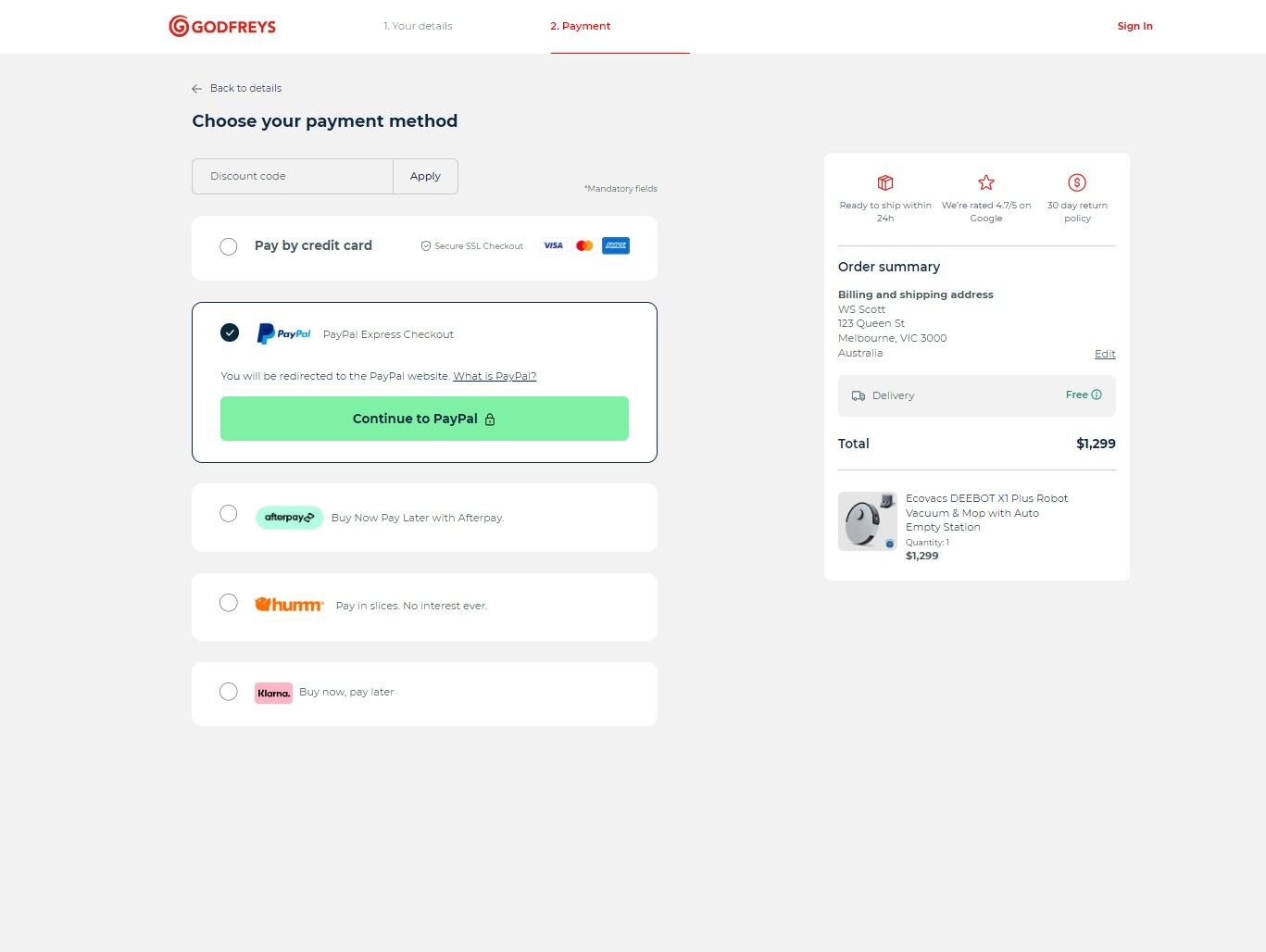Go to step 1. Your details
The image size is (1266, 952).
click(418, 26)
